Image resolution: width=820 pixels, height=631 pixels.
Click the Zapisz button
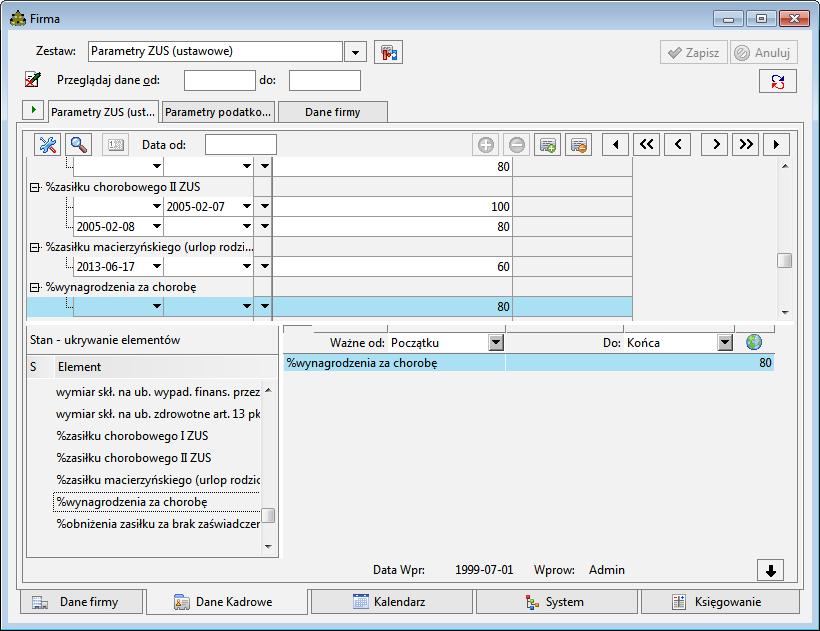point(693,52)
